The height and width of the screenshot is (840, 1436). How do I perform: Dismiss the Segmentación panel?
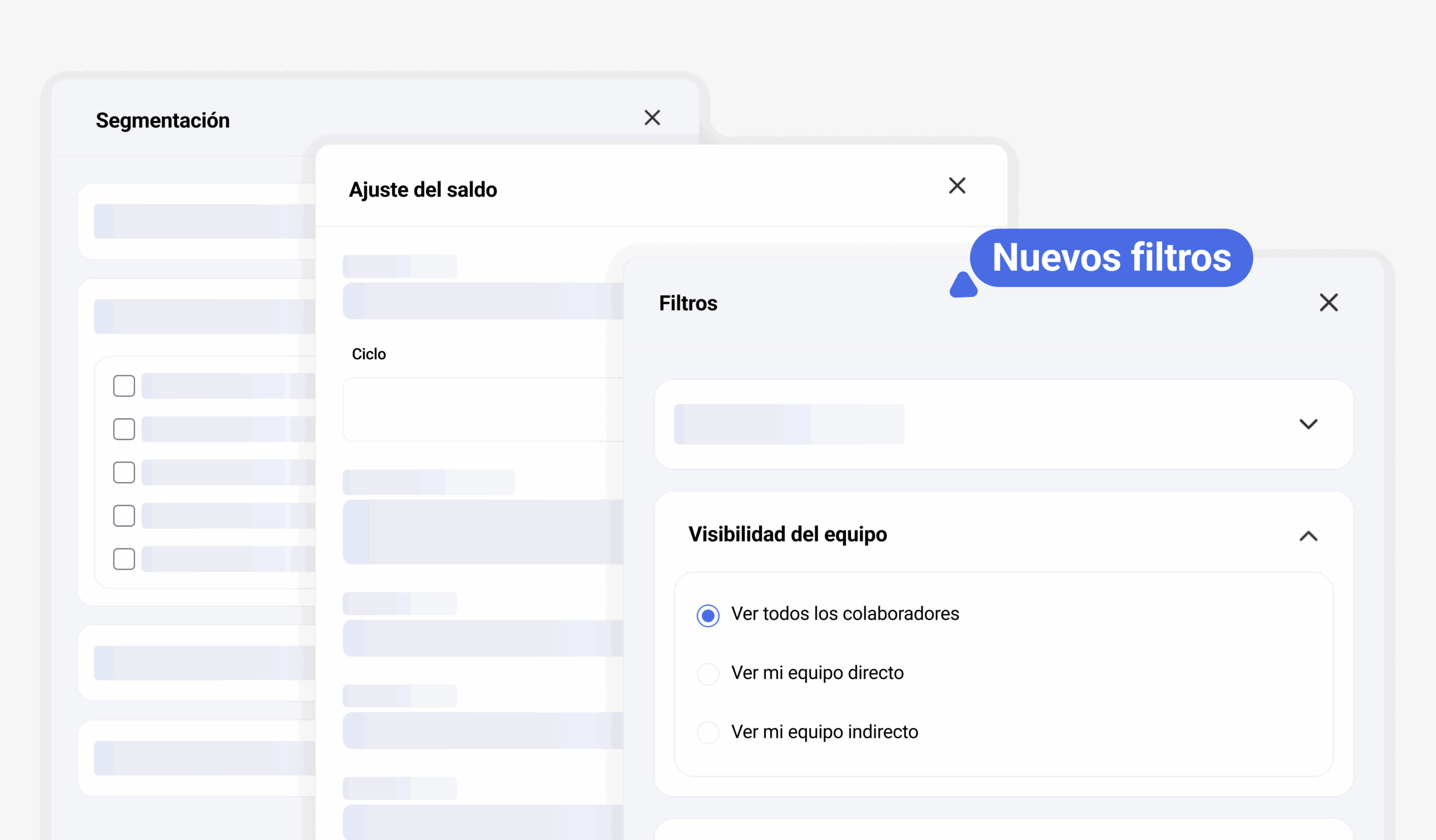(653, 118)
